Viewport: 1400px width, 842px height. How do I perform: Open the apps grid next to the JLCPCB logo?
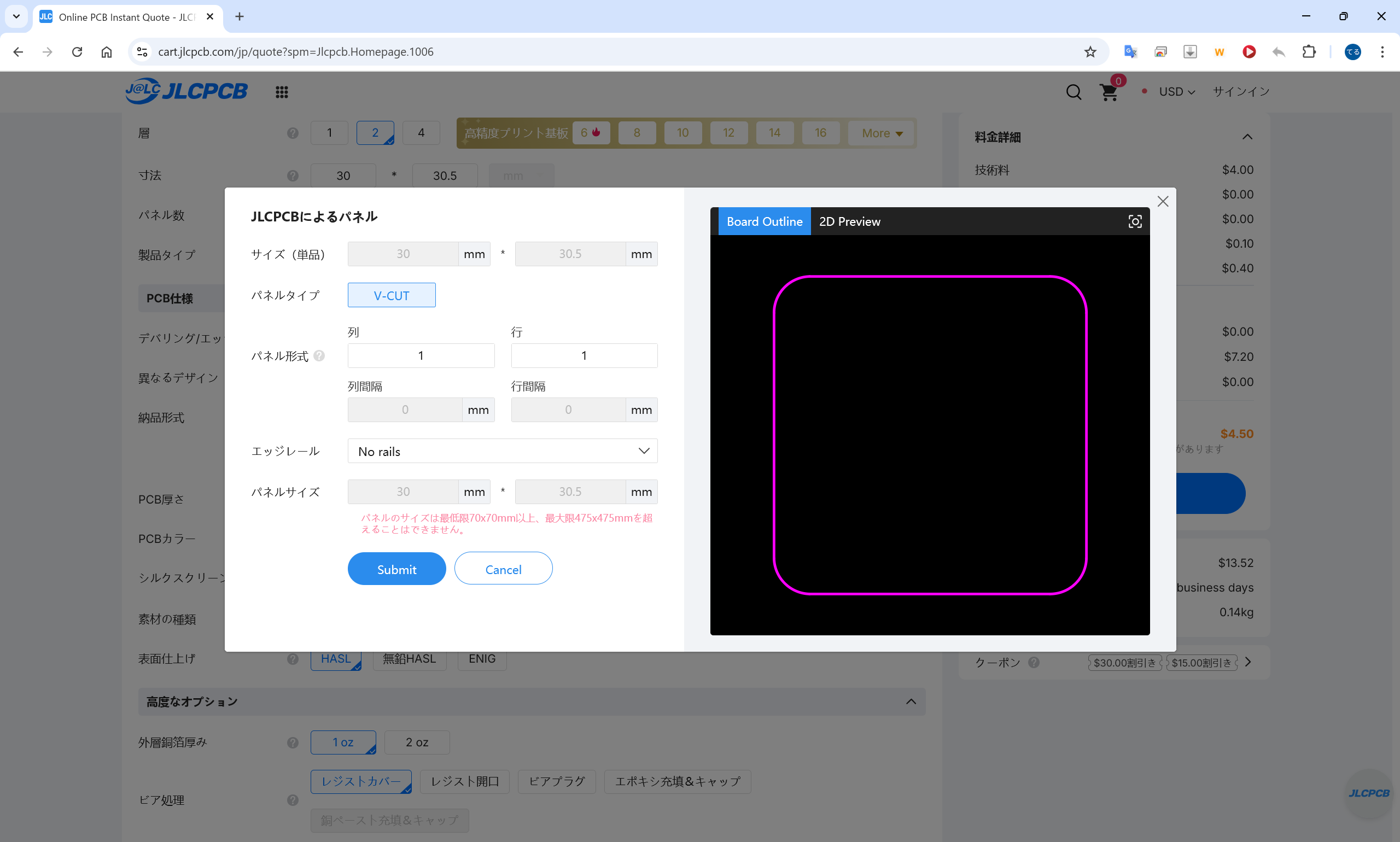[282, 91]
